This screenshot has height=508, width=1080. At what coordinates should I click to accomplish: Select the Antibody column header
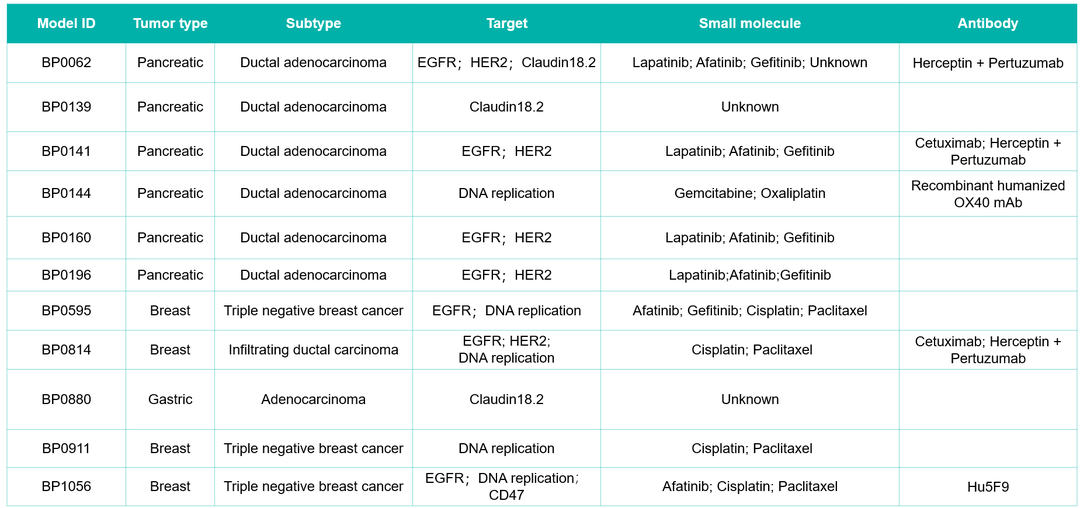point(988,23)
